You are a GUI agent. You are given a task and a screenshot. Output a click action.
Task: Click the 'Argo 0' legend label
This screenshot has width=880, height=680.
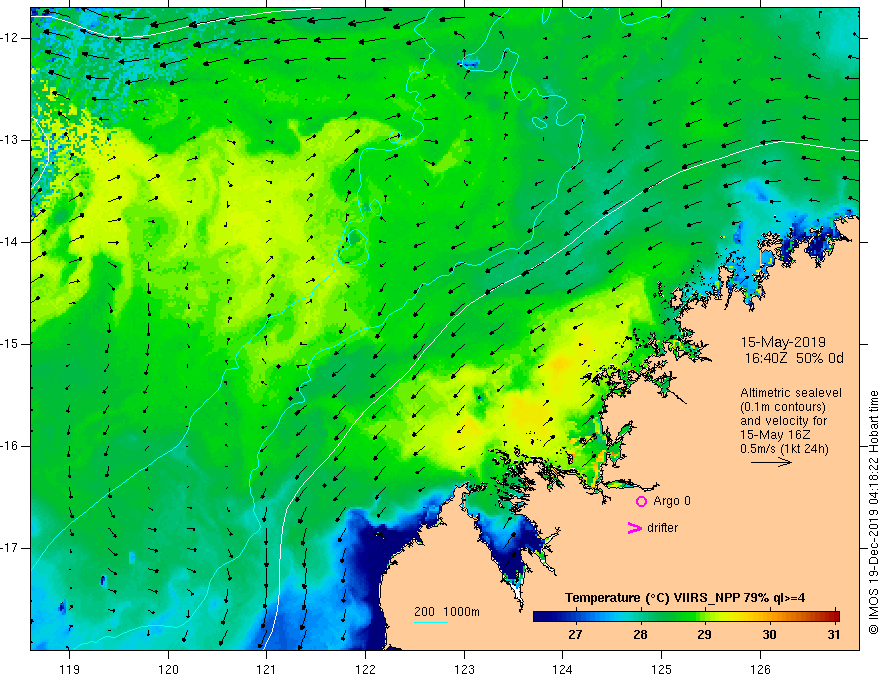(672, 501)
